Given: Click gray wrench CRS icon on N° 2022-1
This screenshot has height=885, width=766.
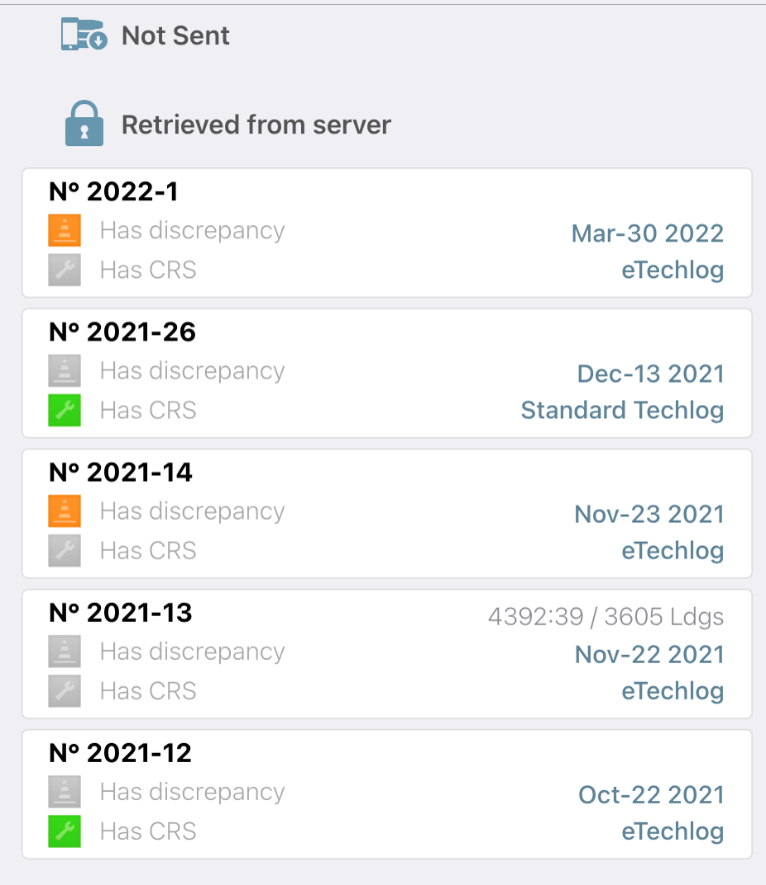Looking at the screenshot, I should tap(64, 270).
